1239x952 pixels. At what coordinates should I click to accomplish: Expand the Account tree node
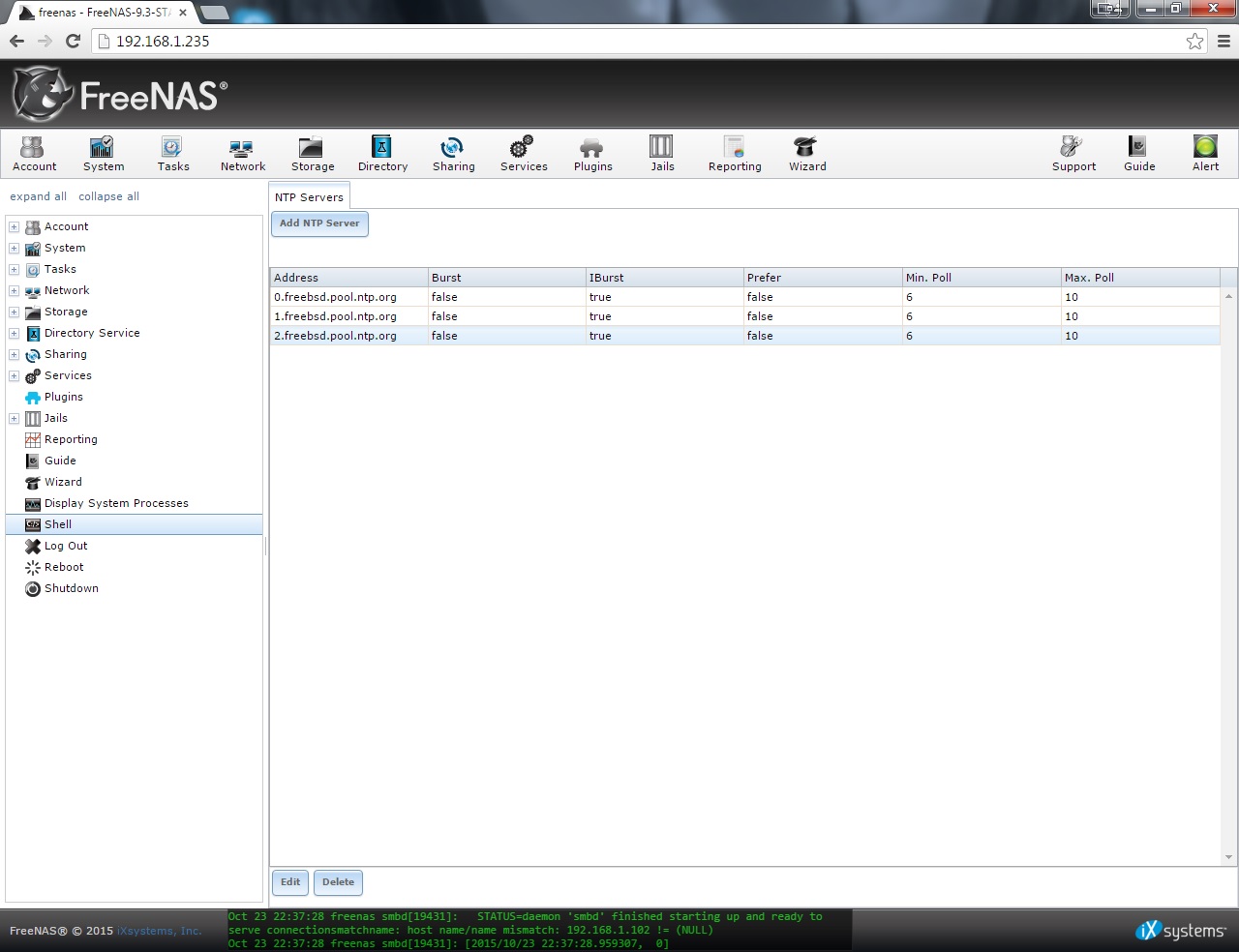click(14, 226)
